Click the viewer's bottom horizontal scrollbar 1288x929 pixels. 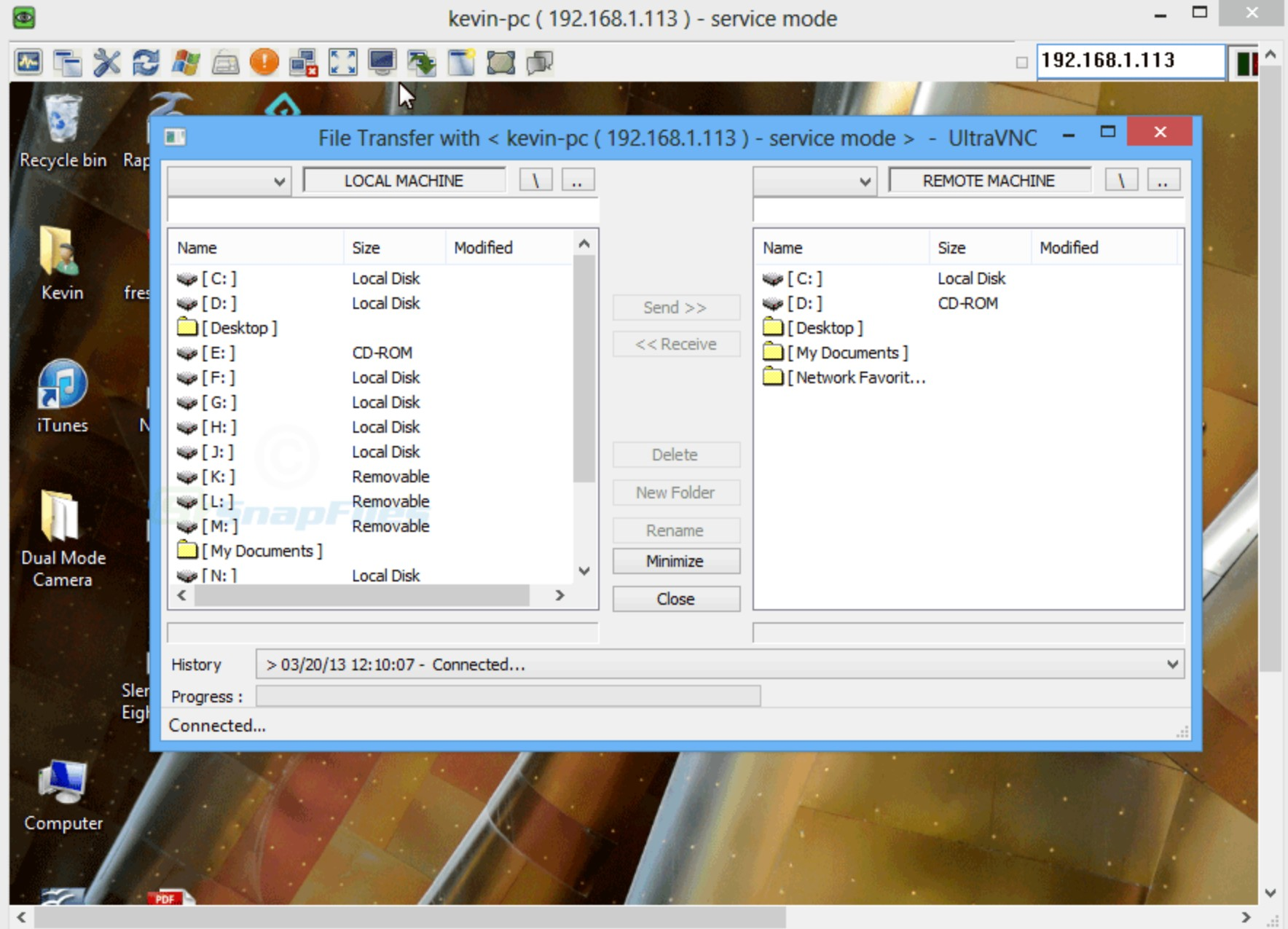click(410, 917)
